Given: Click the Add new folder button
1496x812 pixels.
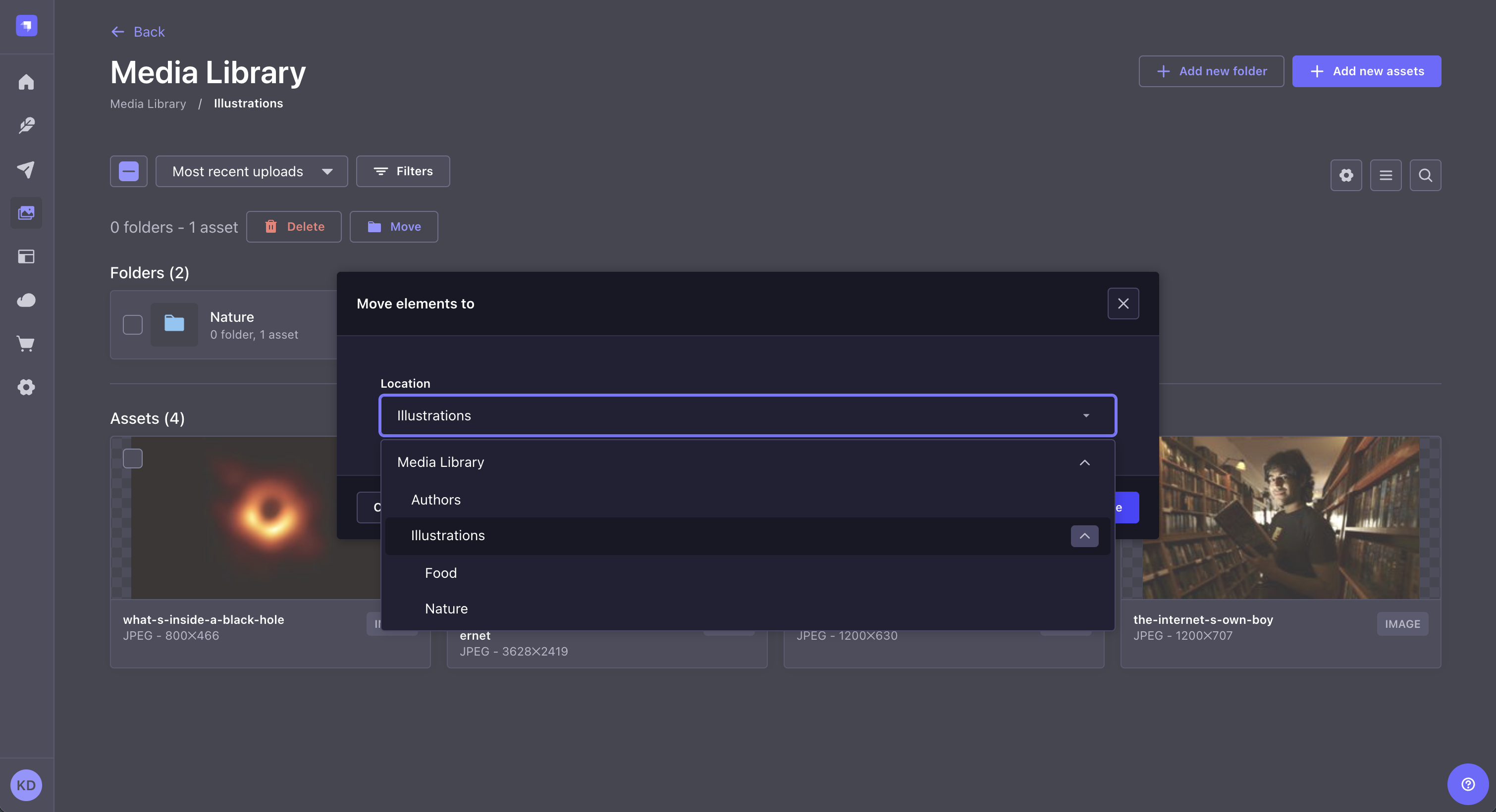Looking at the screenshot, I should tap(1211, 71).
